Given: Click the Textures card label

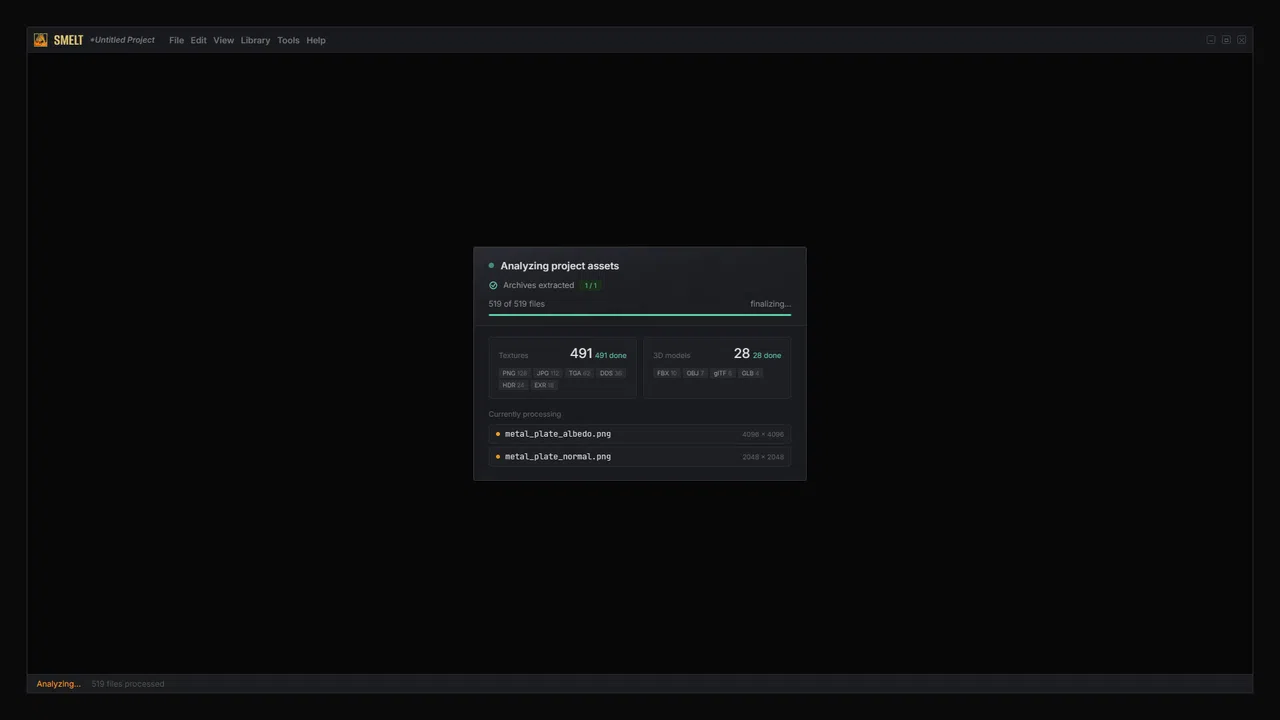Looking at the screenshot, I should [513, 355].
